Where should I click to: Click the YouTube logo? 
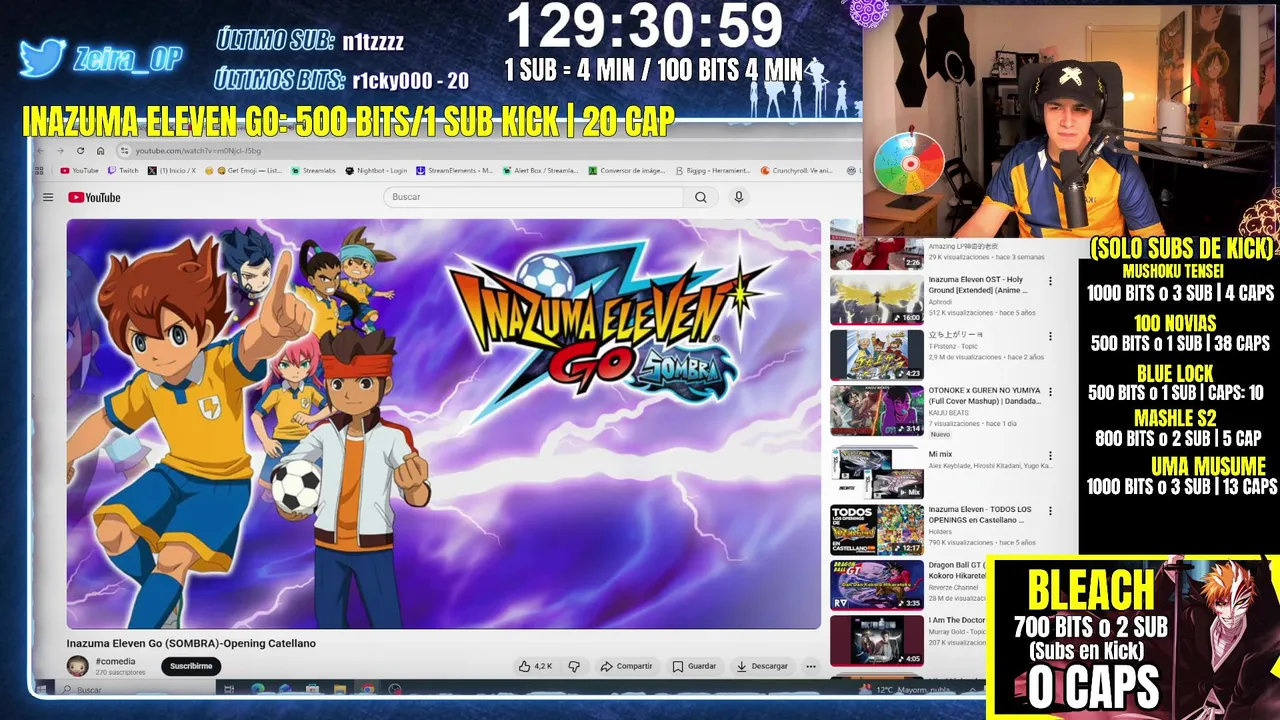(94, 197)
